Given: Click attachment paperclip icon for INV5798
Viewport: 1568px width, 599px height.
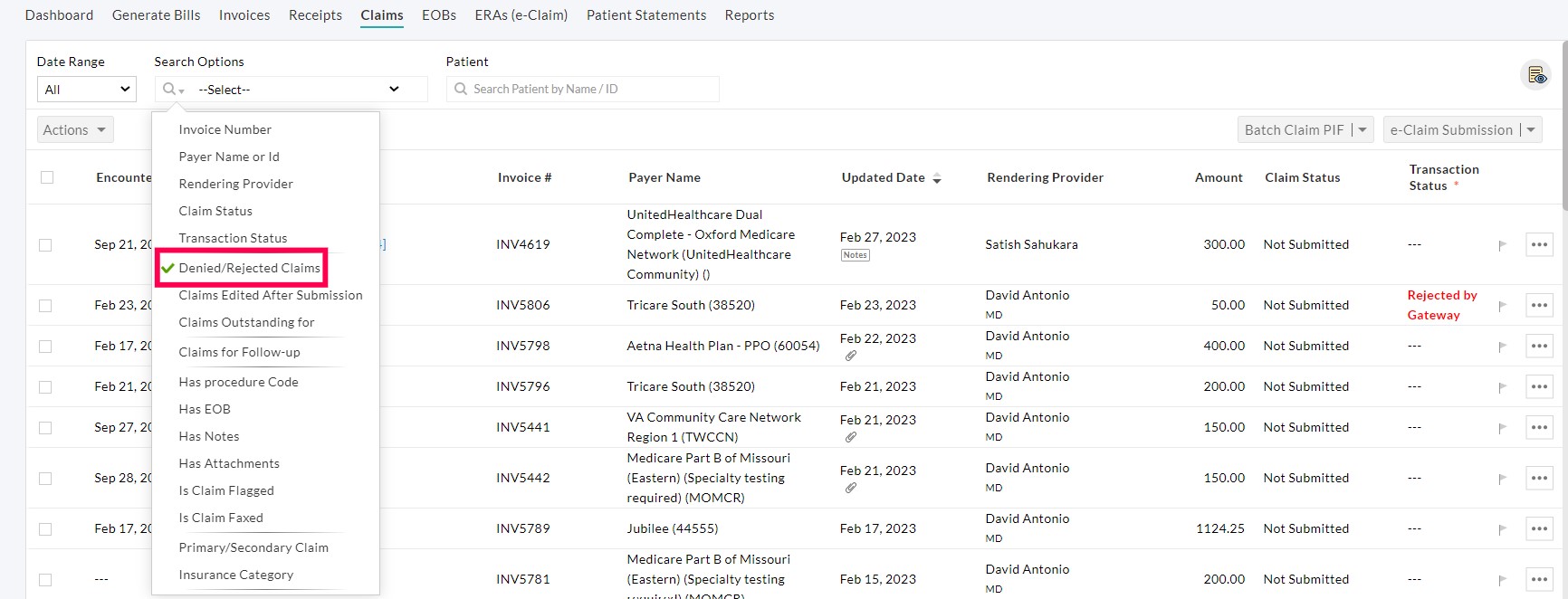Looking at the screenshot, I should pos(850,356).
